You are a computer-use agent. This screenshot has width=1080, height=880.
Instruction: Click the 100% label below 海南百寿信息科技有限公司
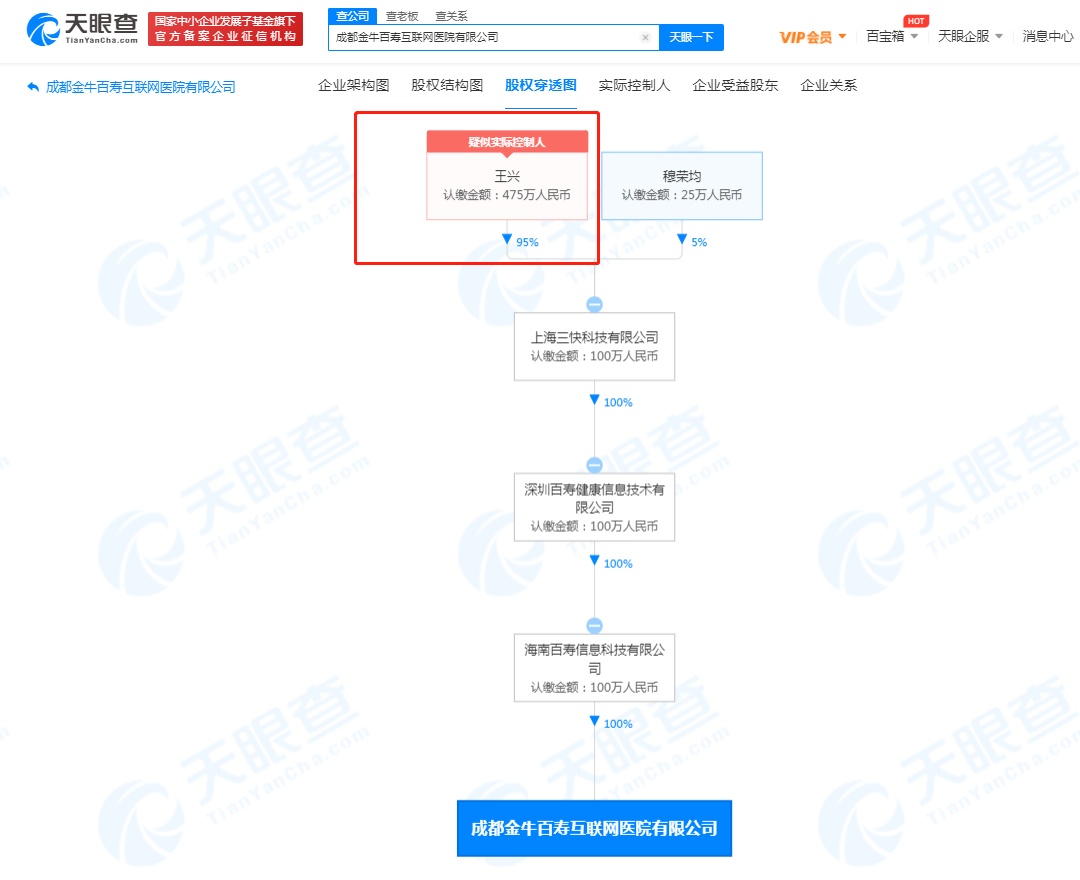[x=618, y=724]
